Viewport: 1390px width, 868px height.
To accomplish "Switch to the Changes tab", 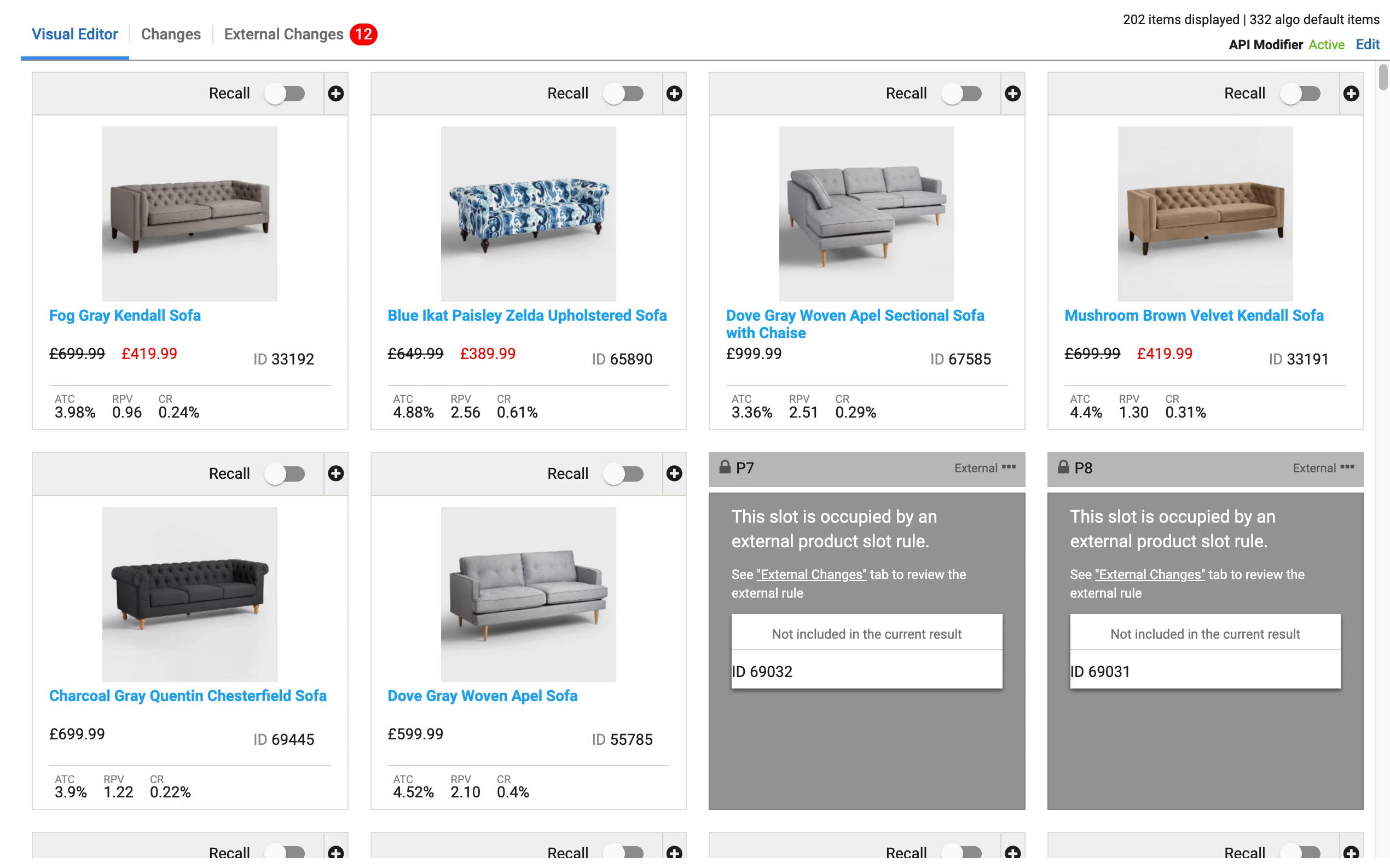I will pos(170,34).
